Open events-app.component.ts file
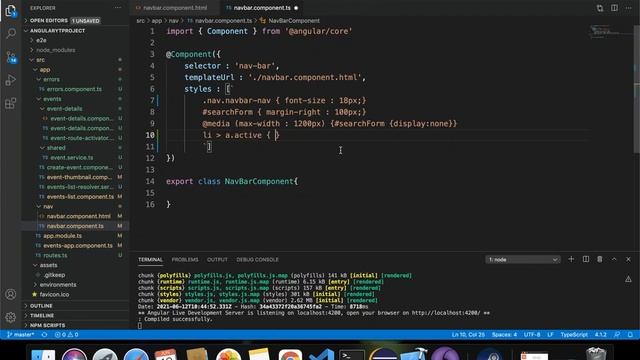Screen dimensions: 640x360 pos(78,246)
